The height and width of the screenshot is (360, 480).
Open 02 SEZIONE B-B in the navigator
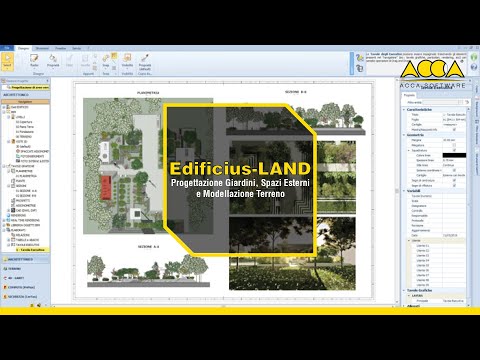click(x=26, y=196)
